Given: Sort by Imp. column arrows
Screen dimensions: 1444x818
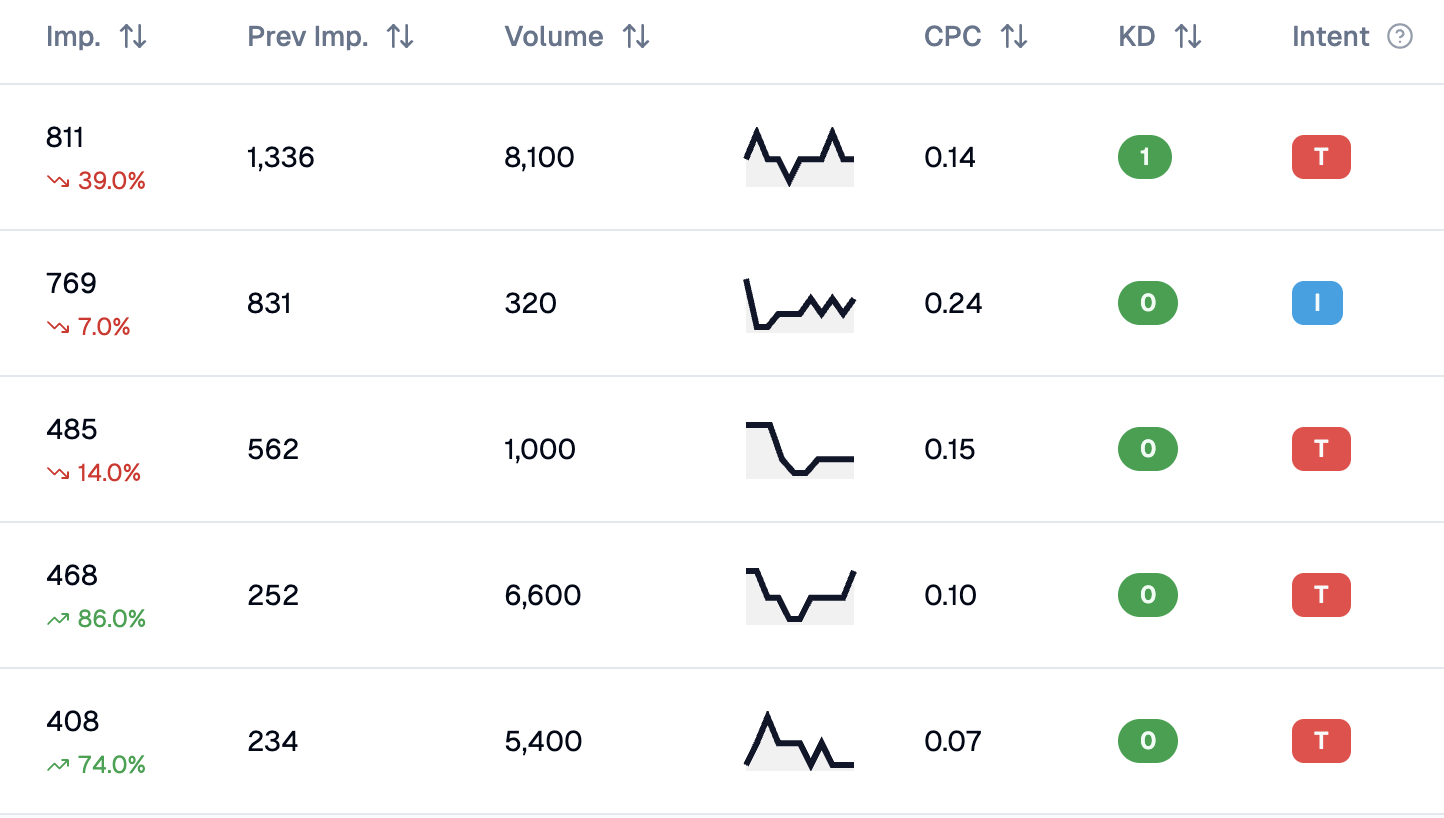Looking at the screenshot, I should [x=133, y=37].
